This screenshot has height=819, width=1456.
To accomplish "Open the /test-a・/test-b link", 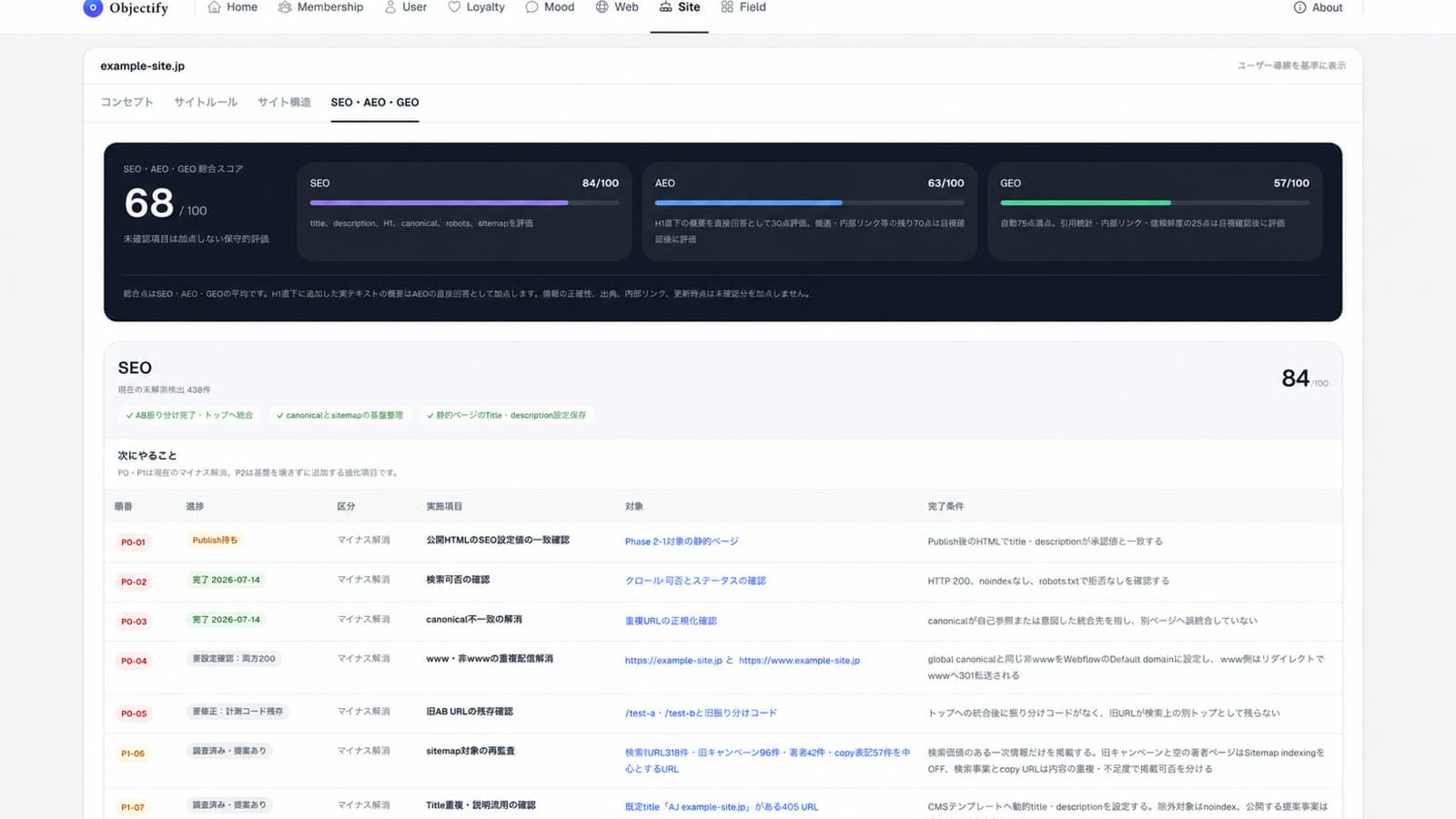I will [x=701, y=713].
